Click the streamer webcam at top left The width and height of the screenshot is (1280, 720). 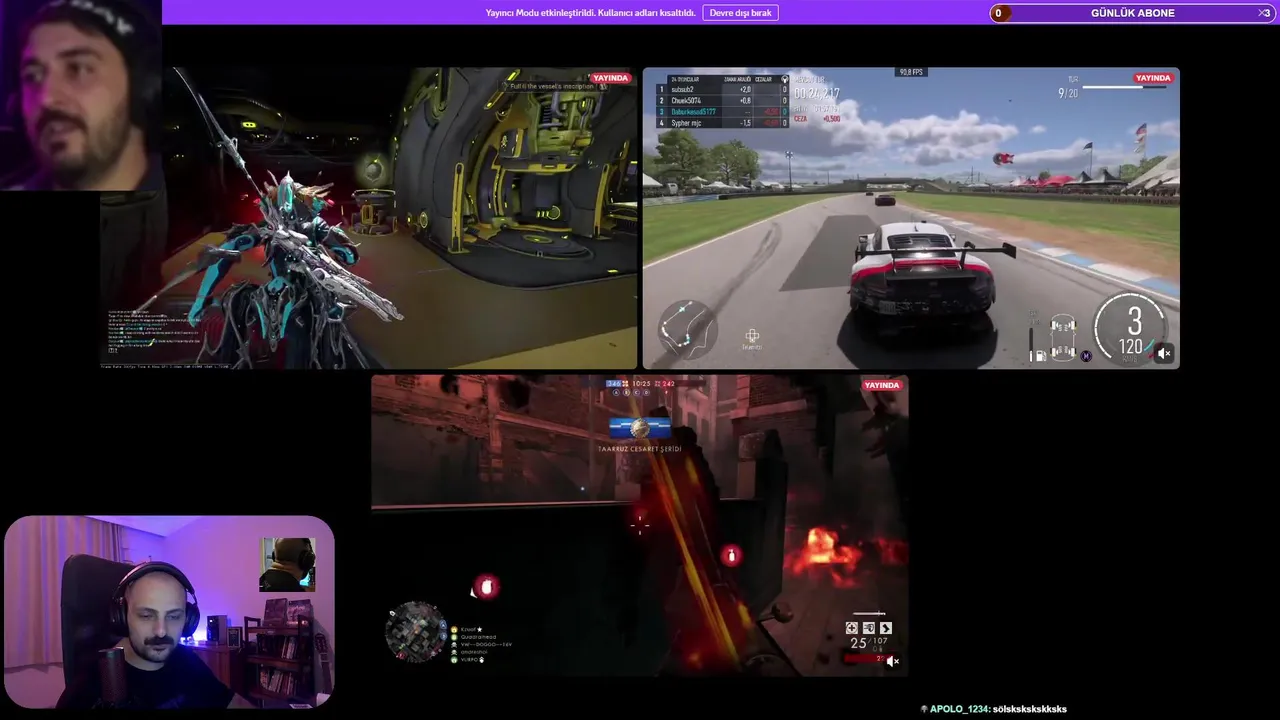coord(80,95)
